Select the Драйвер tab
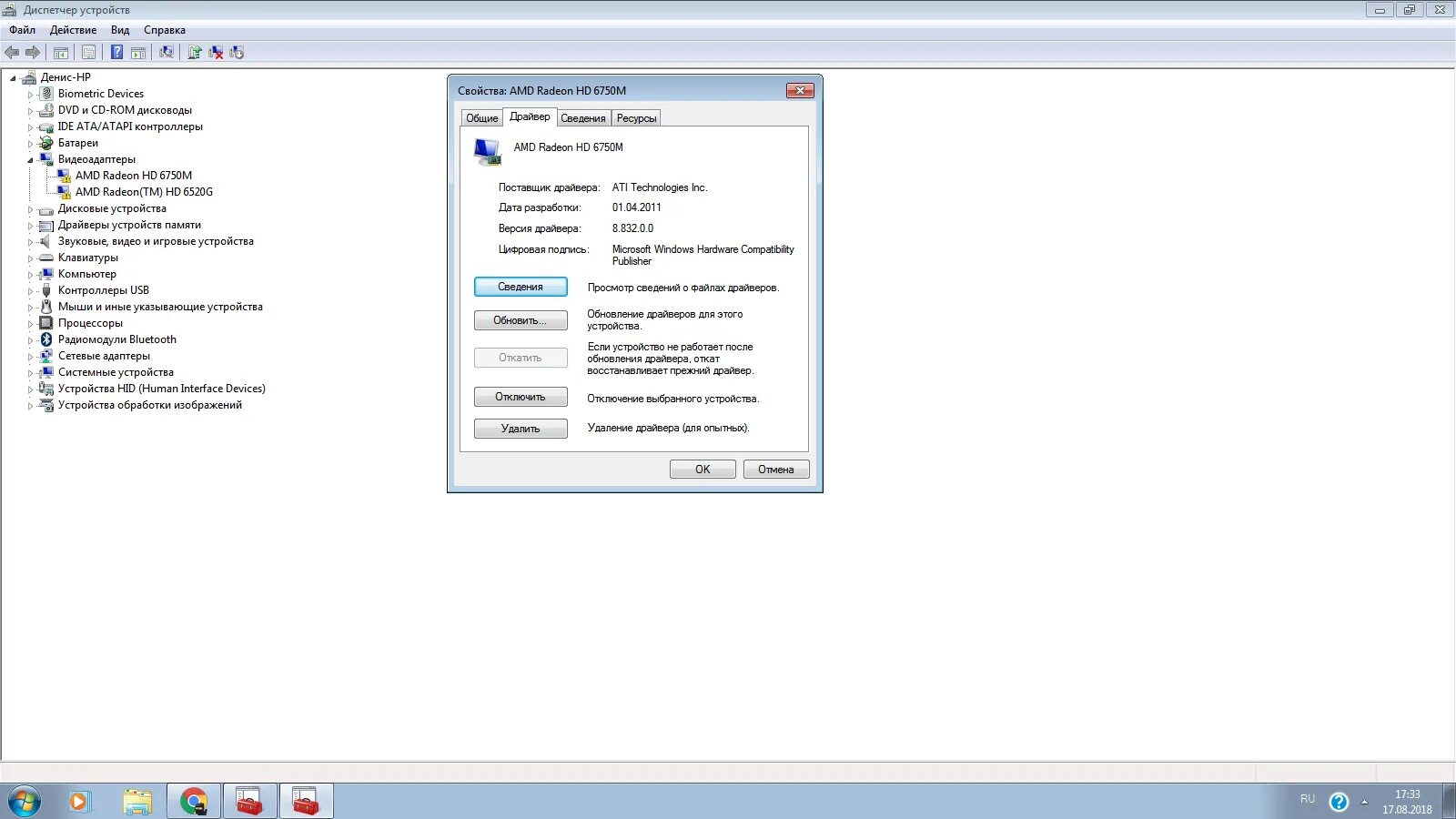 (530, 116)
